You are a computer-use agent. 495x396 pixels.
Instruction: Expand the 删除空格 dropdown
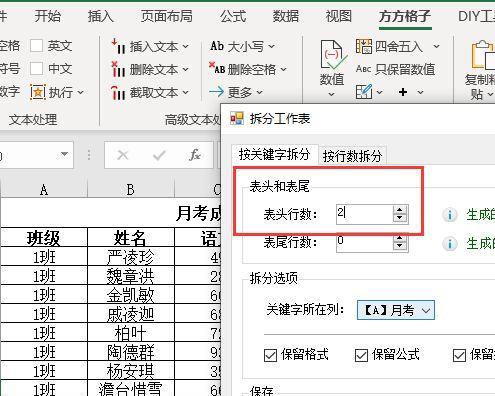tap(284, 69)
